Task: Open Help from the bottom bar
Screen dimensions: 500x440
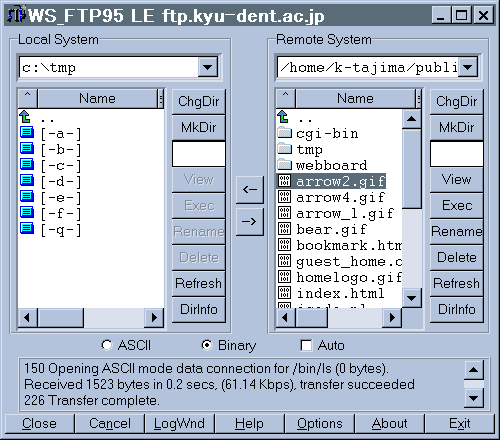Action: pos(249,424)
